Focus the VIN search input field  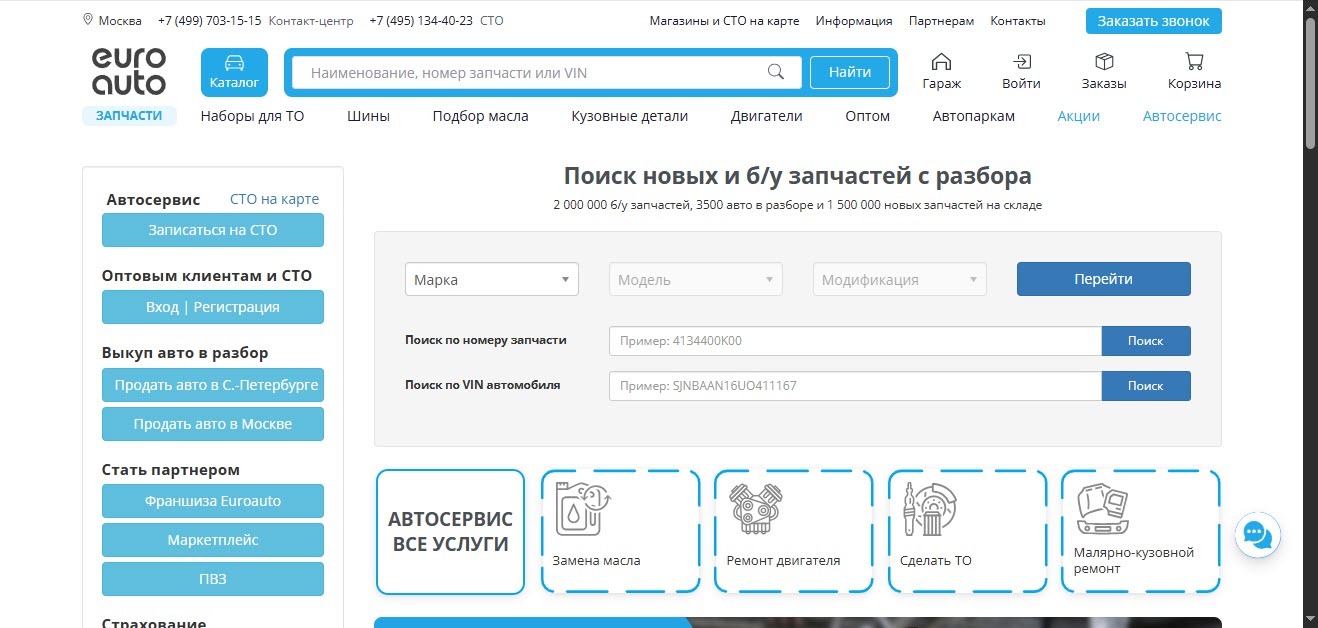tap(855, 386)
